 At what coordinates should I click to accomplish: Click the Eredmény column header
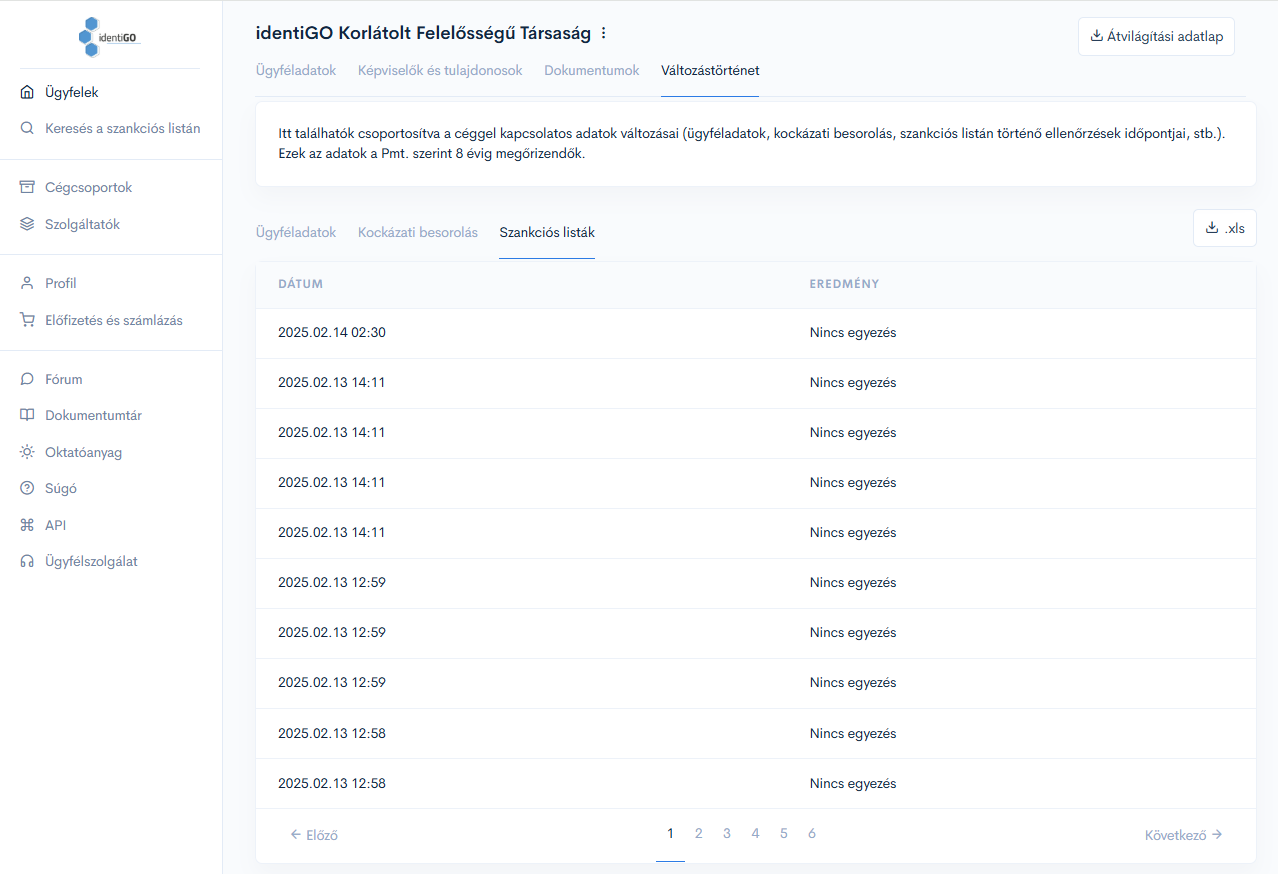(845, 284)
